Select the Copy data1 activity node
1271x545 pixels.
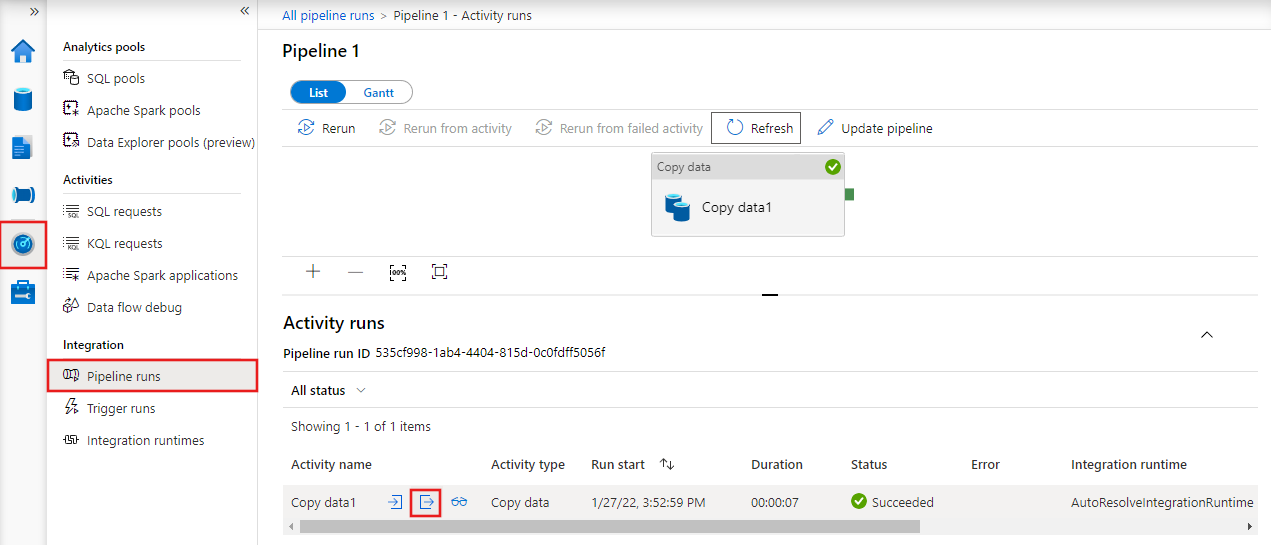pyautogui.click(x=748, y=194)
